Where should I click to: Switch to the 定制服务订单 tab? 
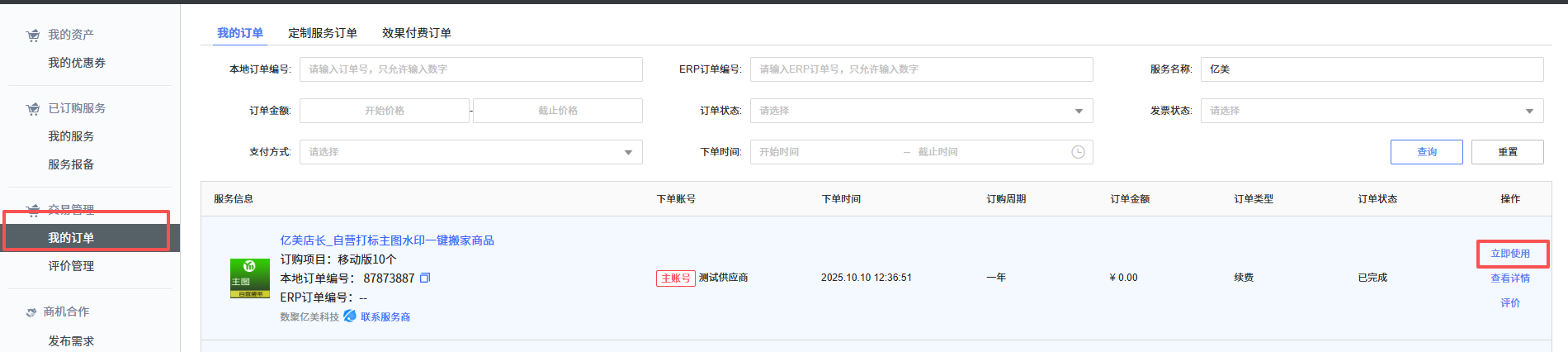323,33
